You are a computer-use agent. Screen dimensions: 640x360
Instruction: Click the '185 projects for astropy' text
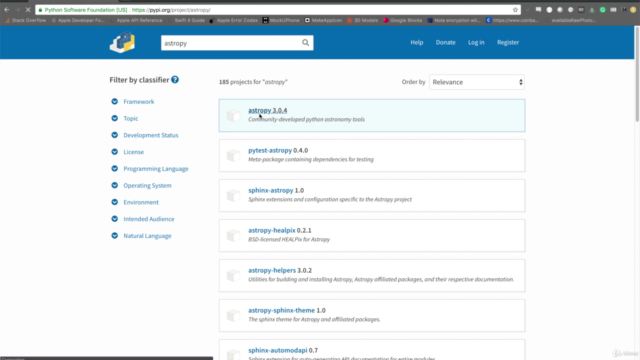pos(253,82)
